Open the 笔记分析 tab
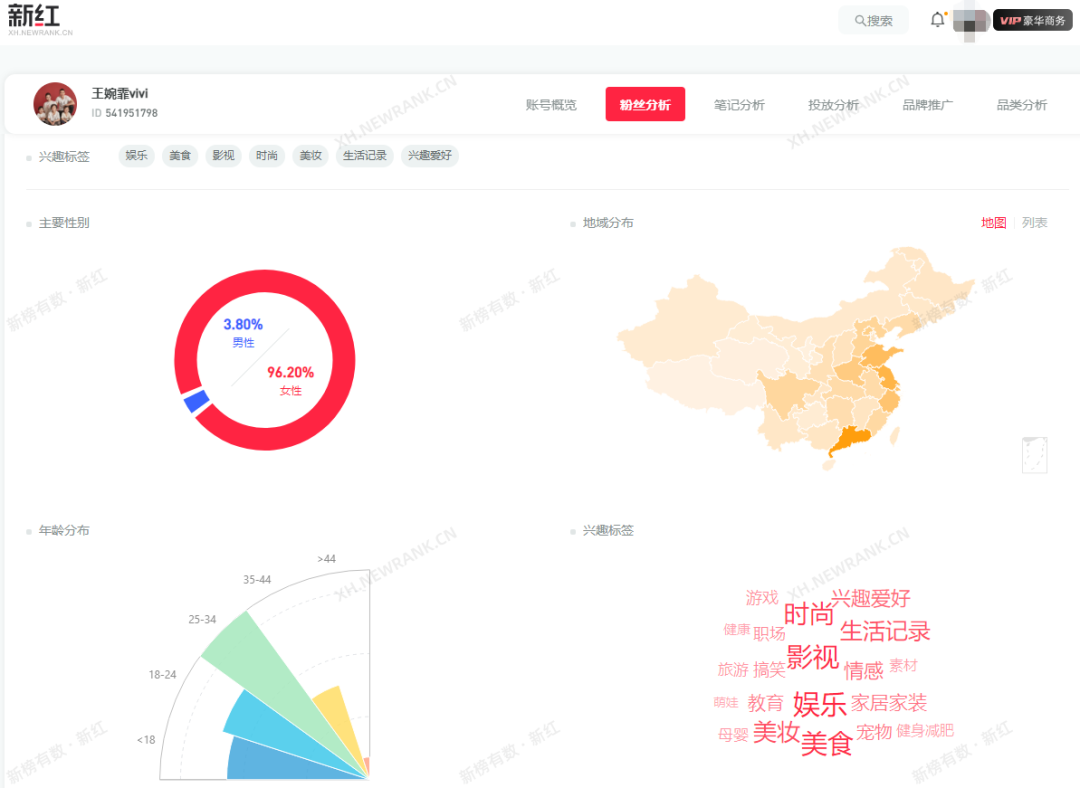 coord(739,105)
